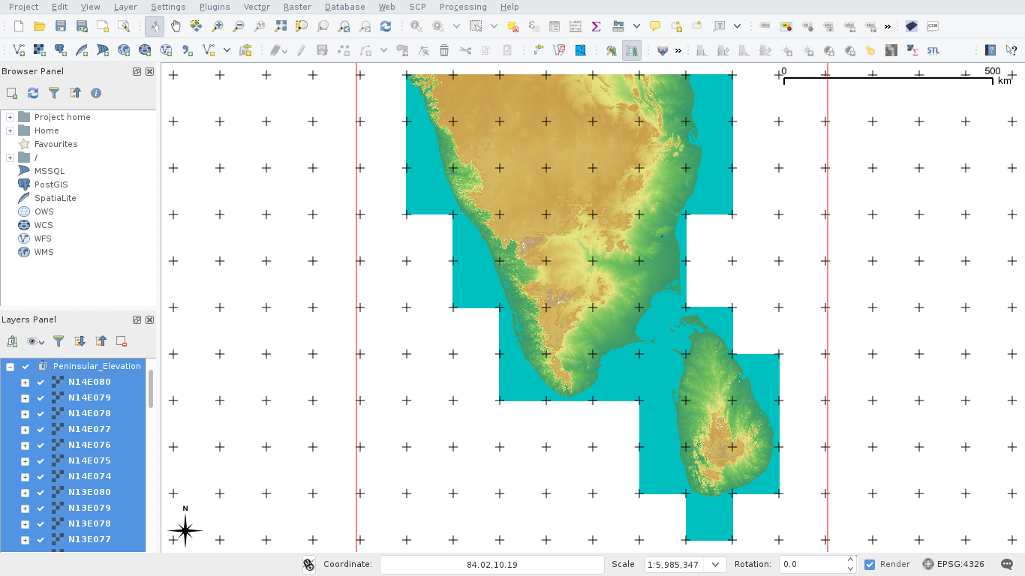Open the Scale dropdown list
The height and width of the screenshot is (576, 1025).
715,564
